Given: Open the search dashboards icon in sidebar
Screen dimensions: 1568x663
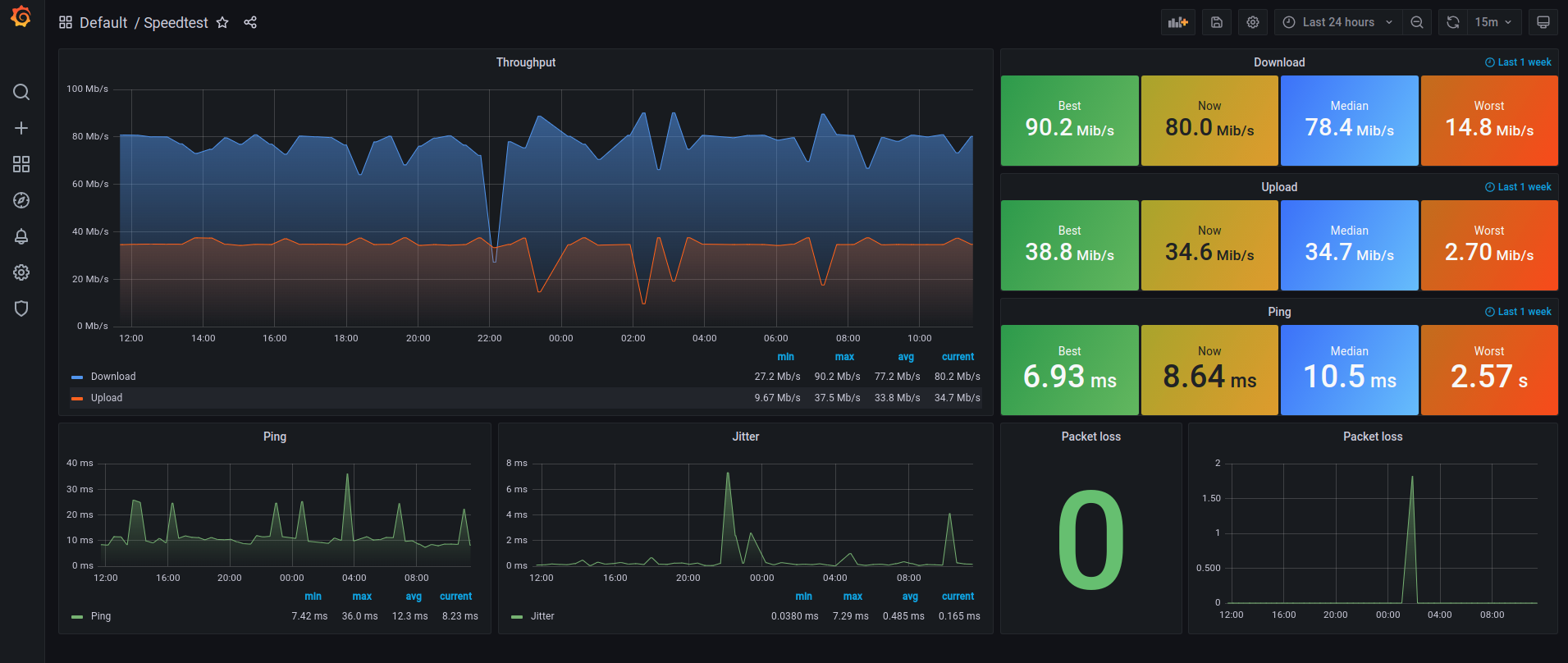Looking at the screenshot, I should (x=21, y=92).
